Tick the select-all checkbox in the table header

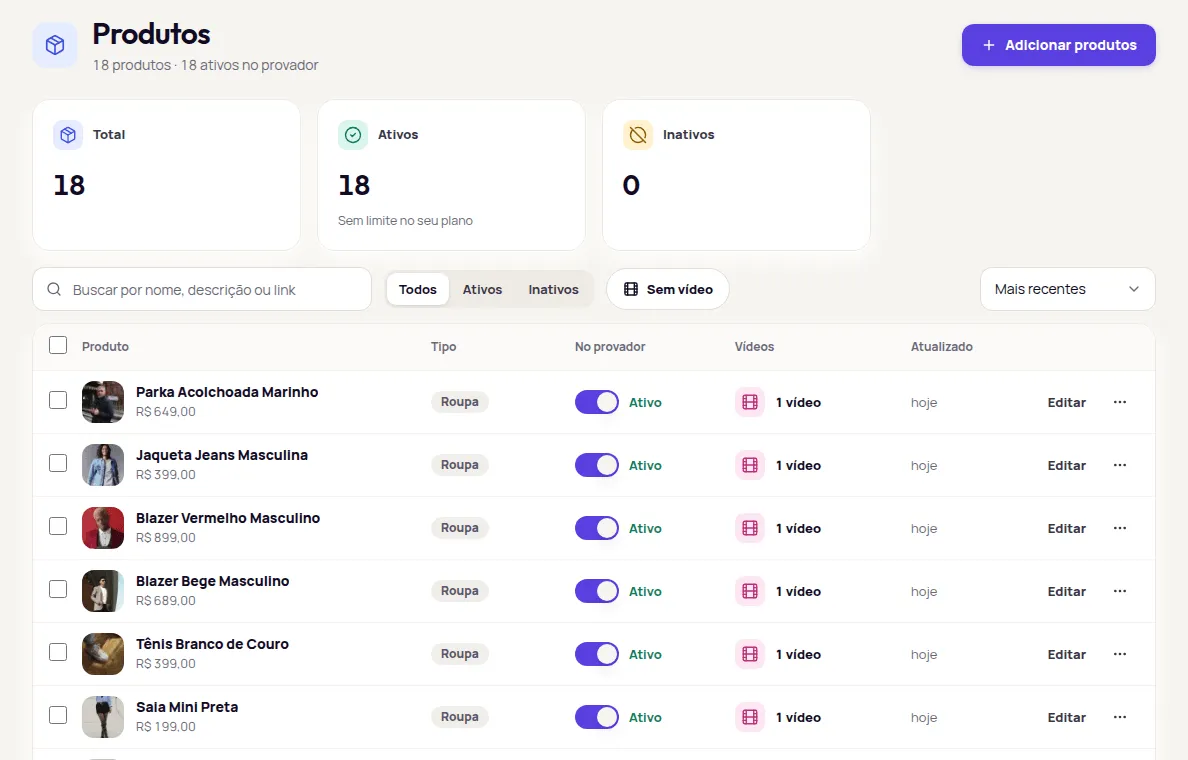click(x=58, y=346)
